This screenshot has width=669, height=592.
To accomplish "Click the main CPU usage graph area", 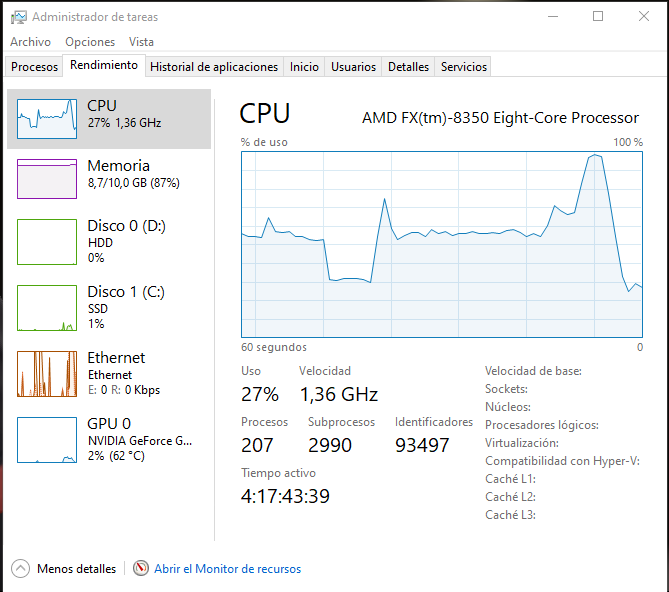I will 441,245.
